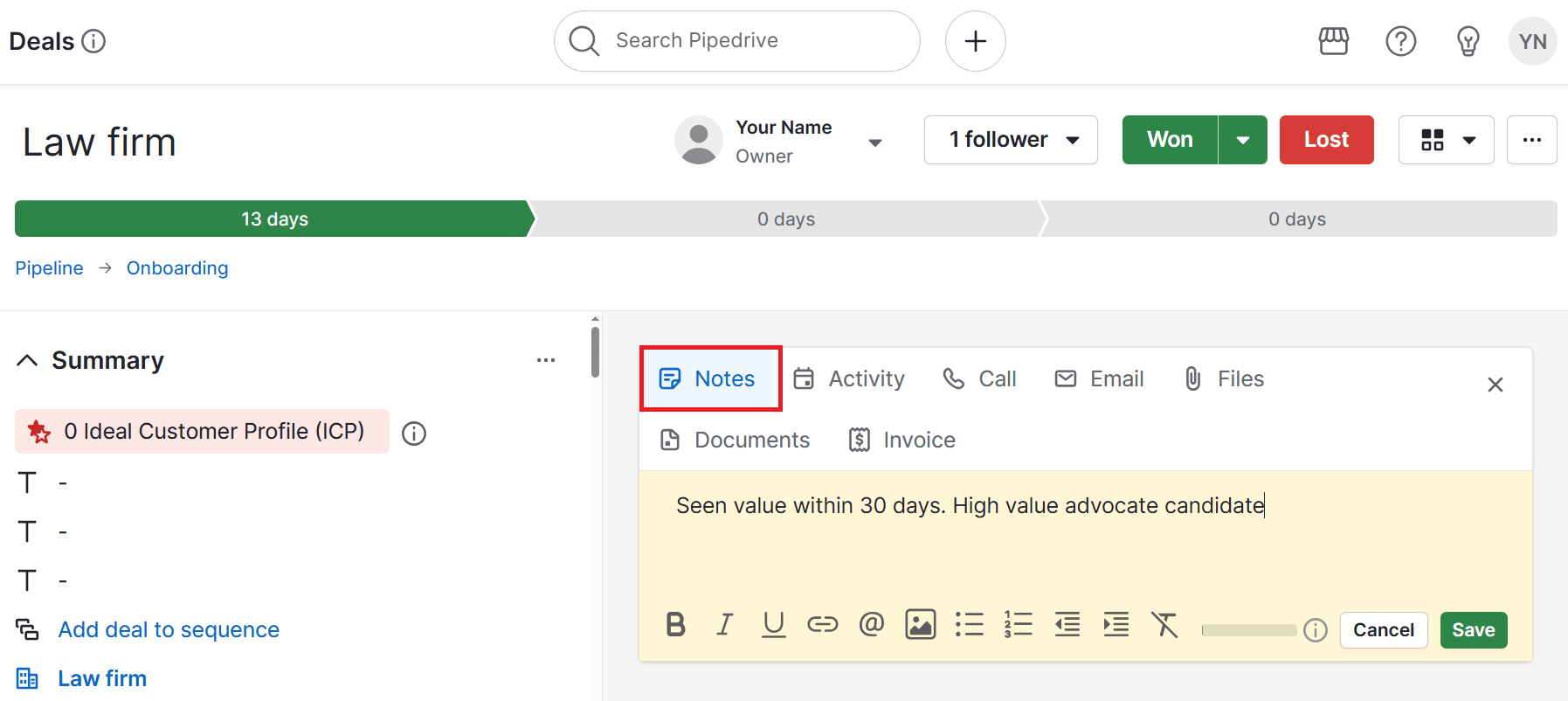Open the Summary section options menu
The height and width of the screenshot is (701, 1568).
546,360
